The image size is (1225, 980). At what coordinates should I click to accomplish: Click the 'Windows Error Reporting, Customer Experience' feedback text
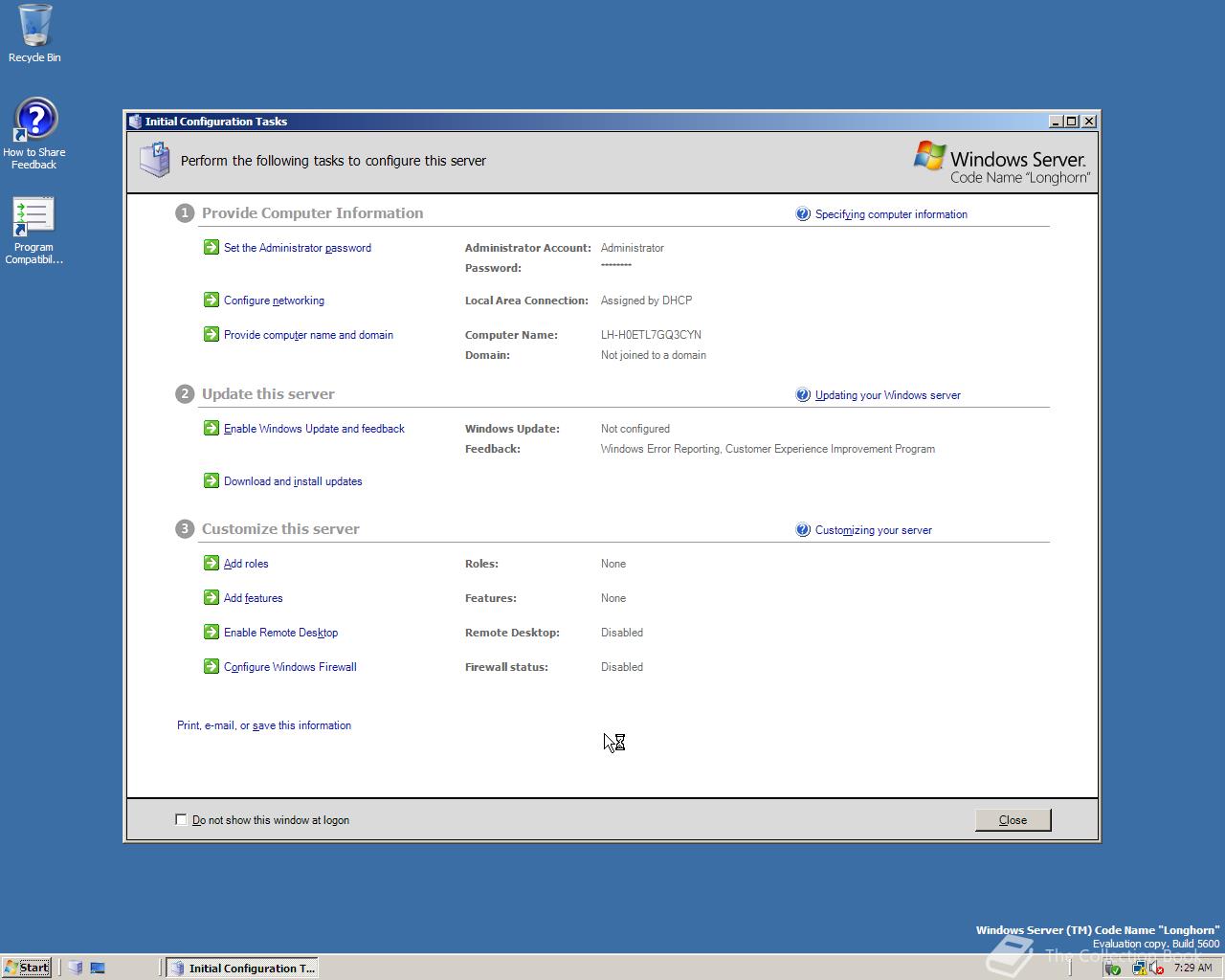point(768,449)
